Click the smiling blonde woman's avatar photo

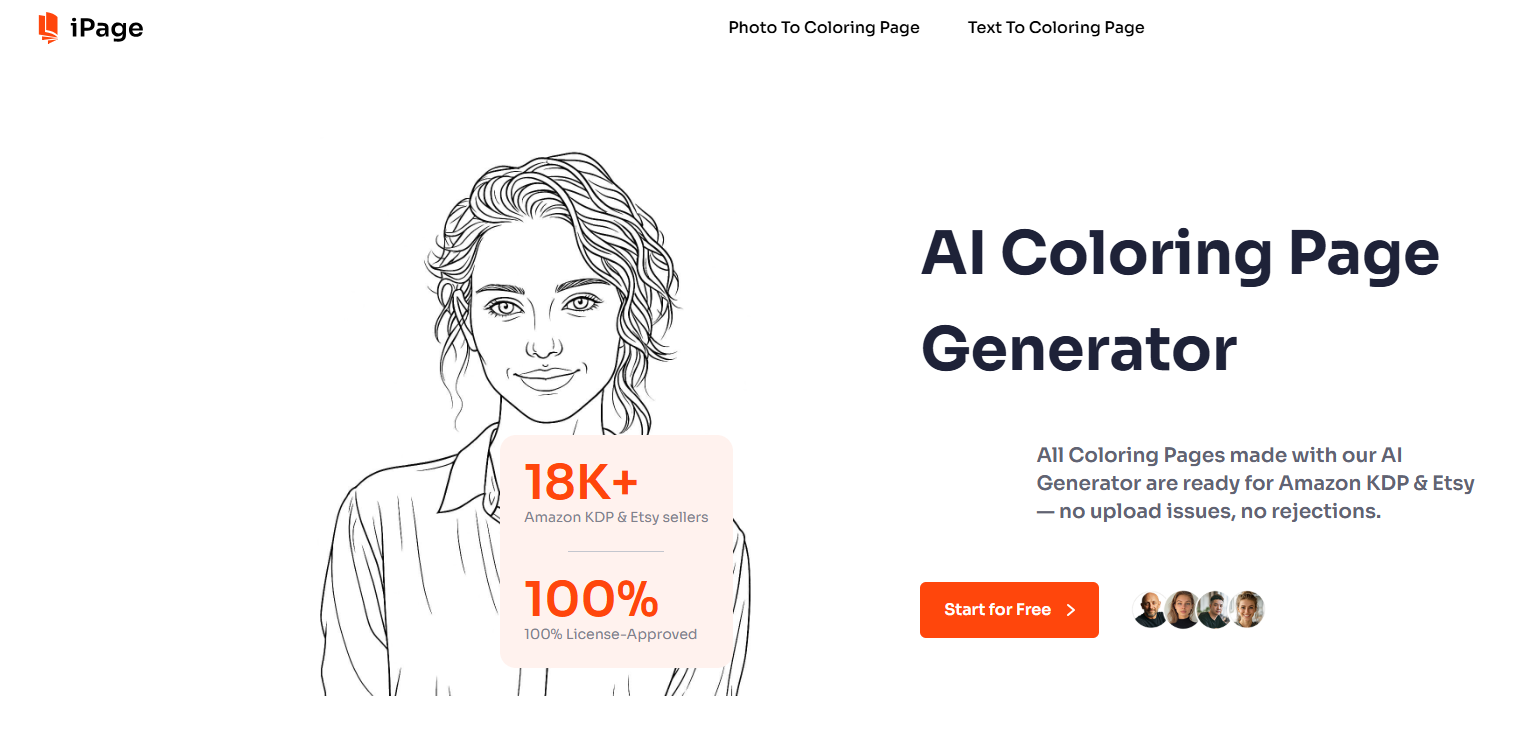point(1248,609)
